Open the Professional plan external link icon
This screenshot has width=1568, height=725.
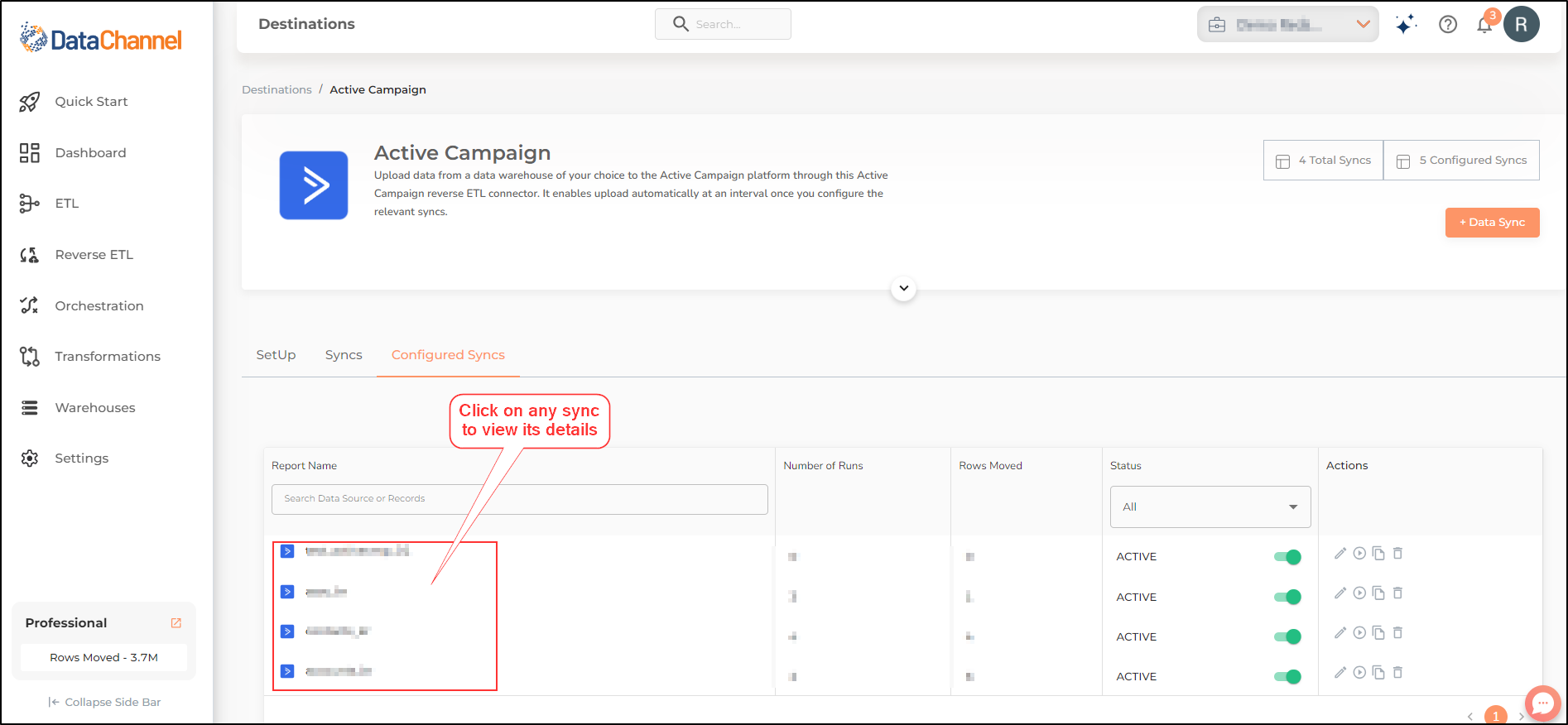176,623
